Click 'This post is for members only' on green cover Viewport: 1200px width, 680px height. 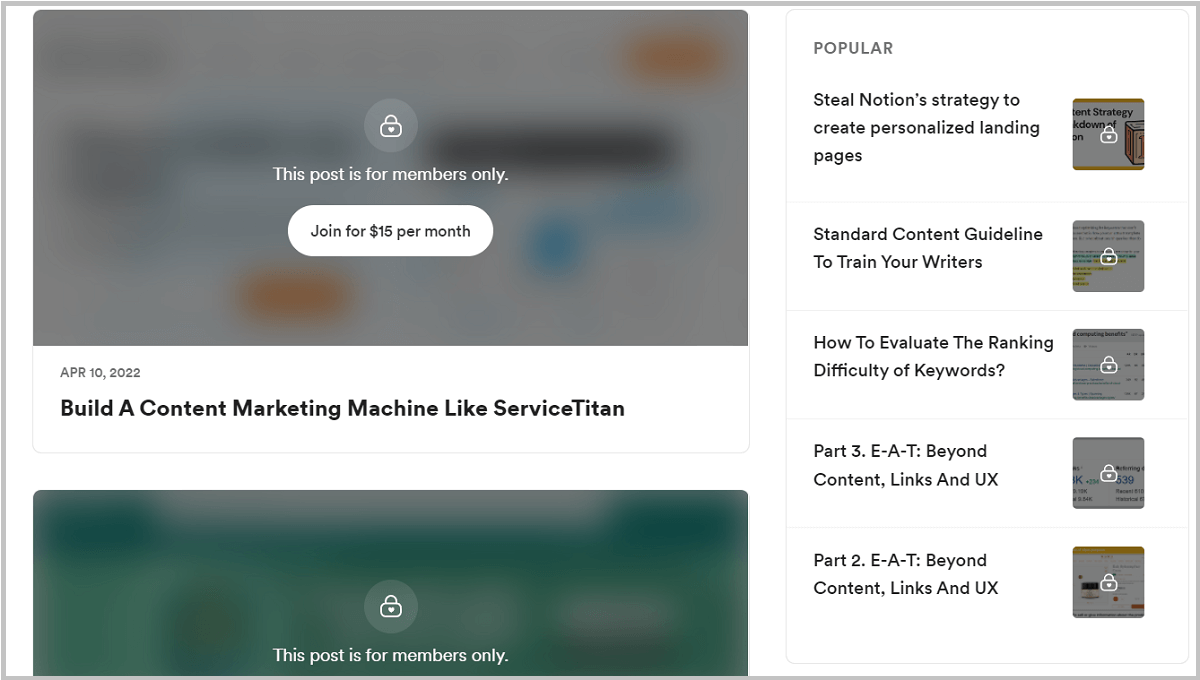click(x=391, y=655)
